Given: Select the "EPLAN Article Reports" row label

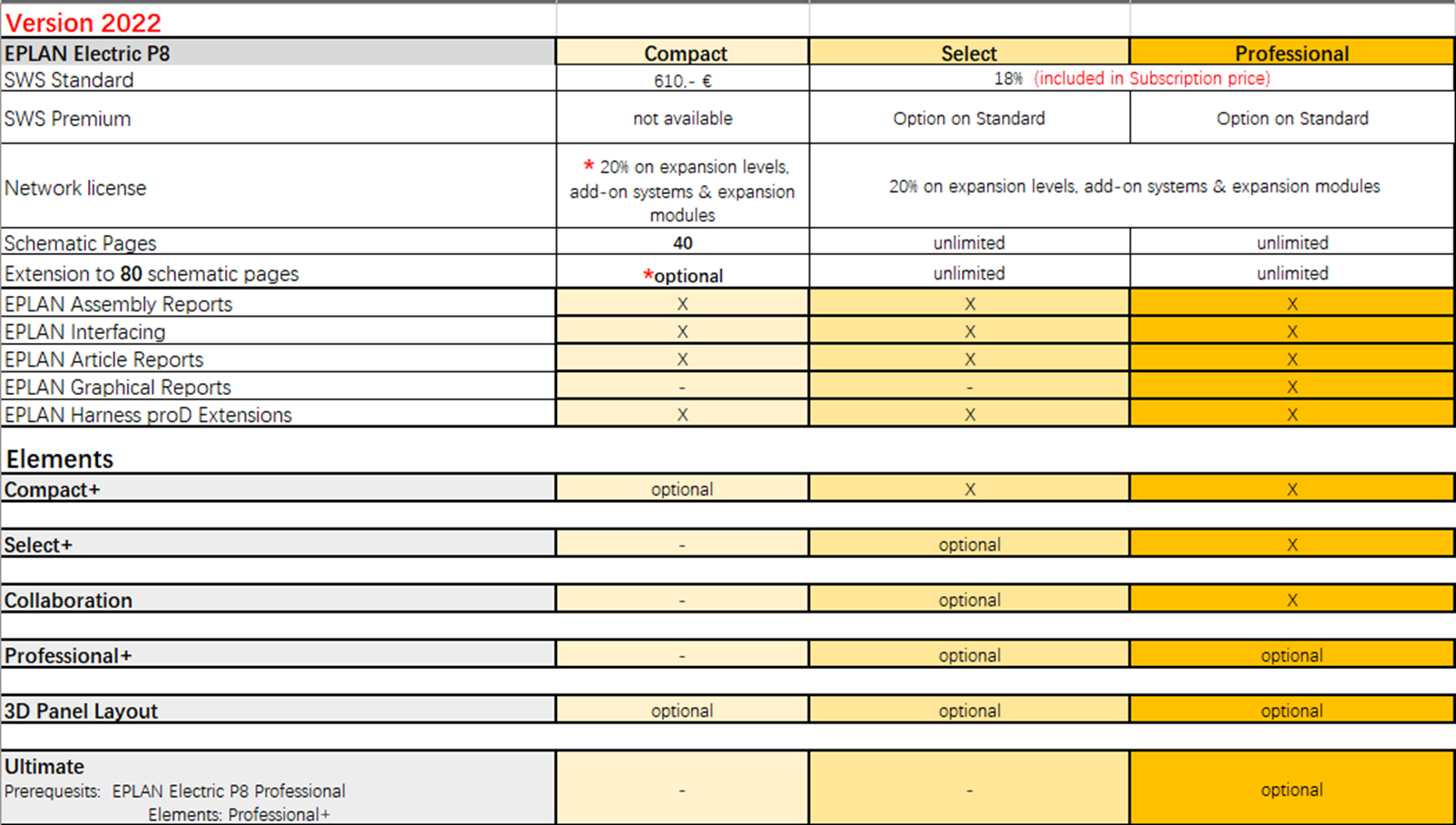Looking at the screenshot, I should pyautogui.click(x=103, y=359).
